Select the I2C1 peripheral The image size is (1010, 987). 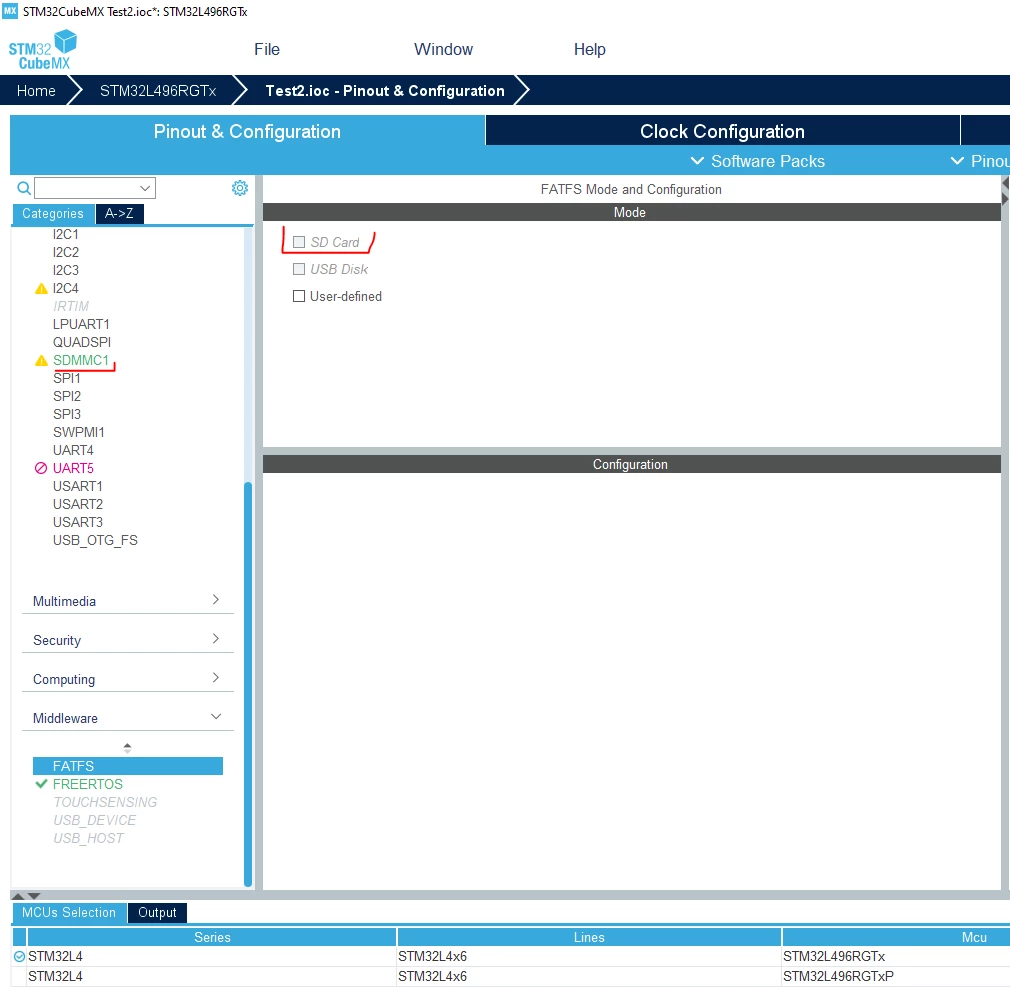pyautogui.click(x=66, y=235)
